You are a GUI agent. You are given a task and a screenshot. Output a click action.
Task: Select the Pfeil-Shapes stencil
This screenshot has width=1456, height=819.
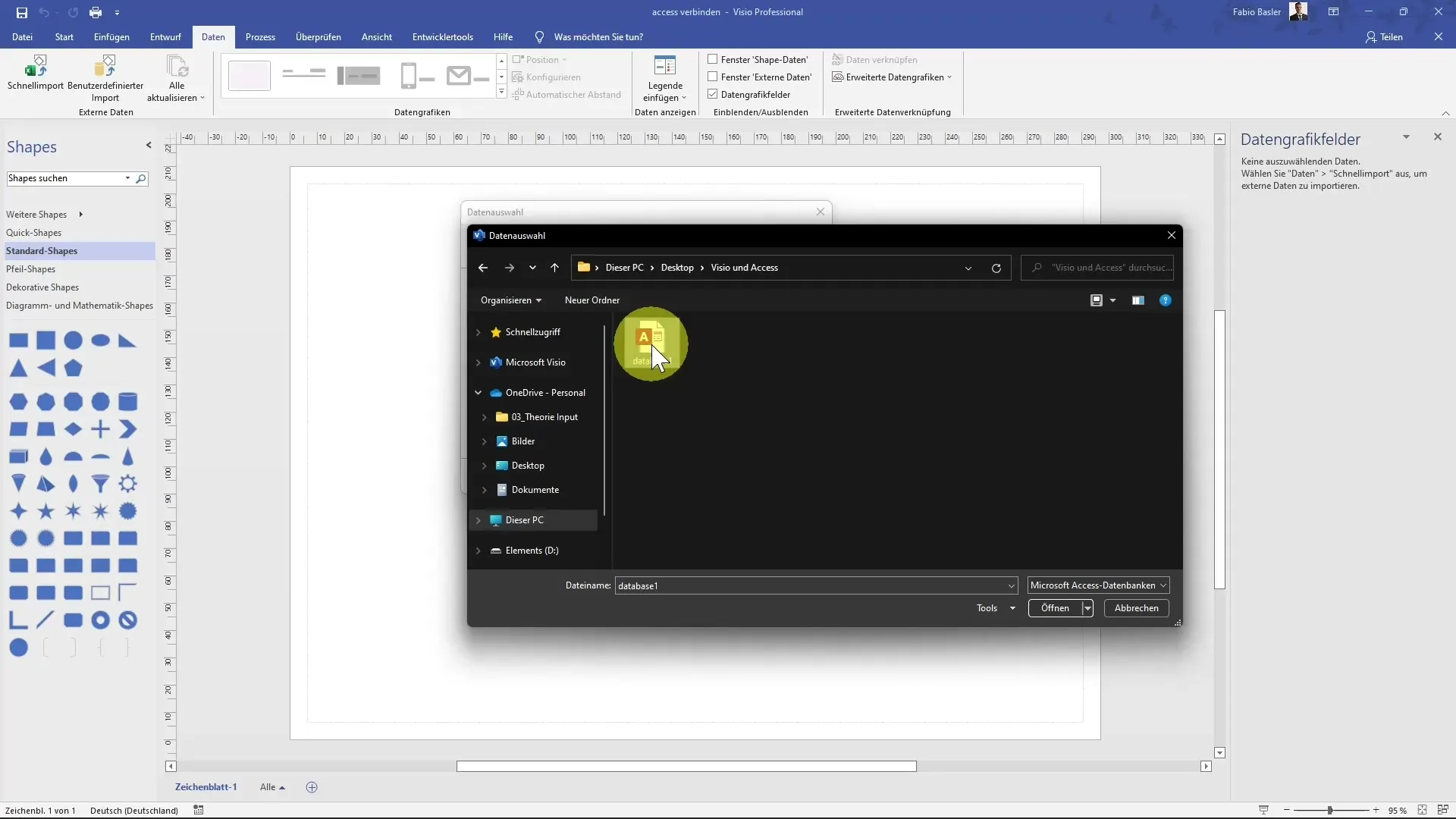point(30,269)
